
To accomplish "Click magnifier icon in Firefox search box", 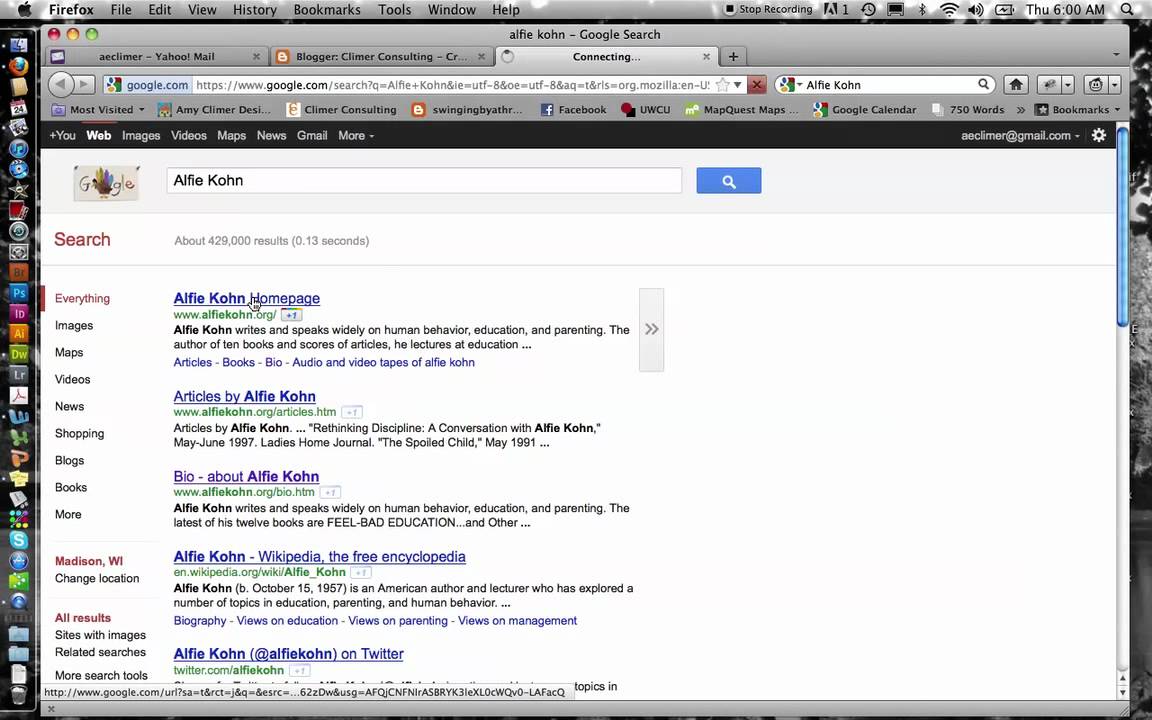I will [983, 84].
